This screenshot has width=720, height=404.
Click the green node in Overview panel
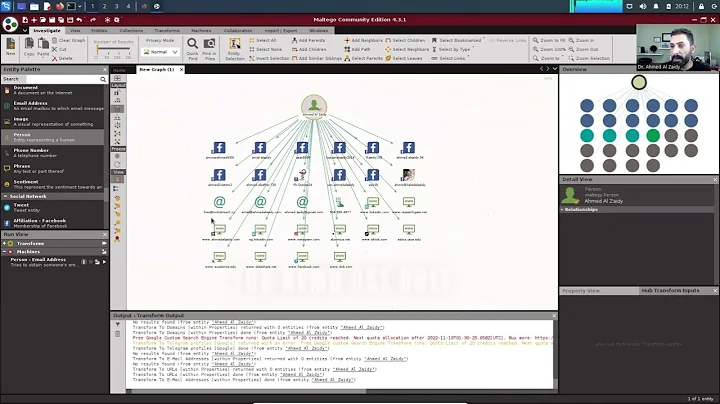pyautogui.click(x=652, y=135)
